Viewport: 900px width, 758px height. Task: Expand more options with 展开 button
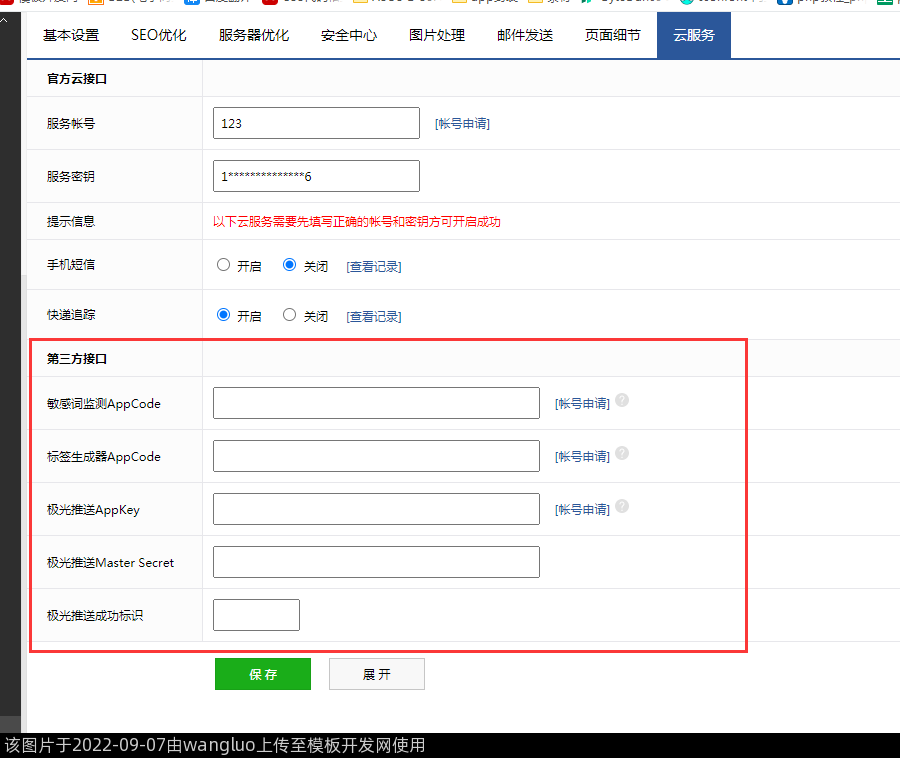(377, 675)
